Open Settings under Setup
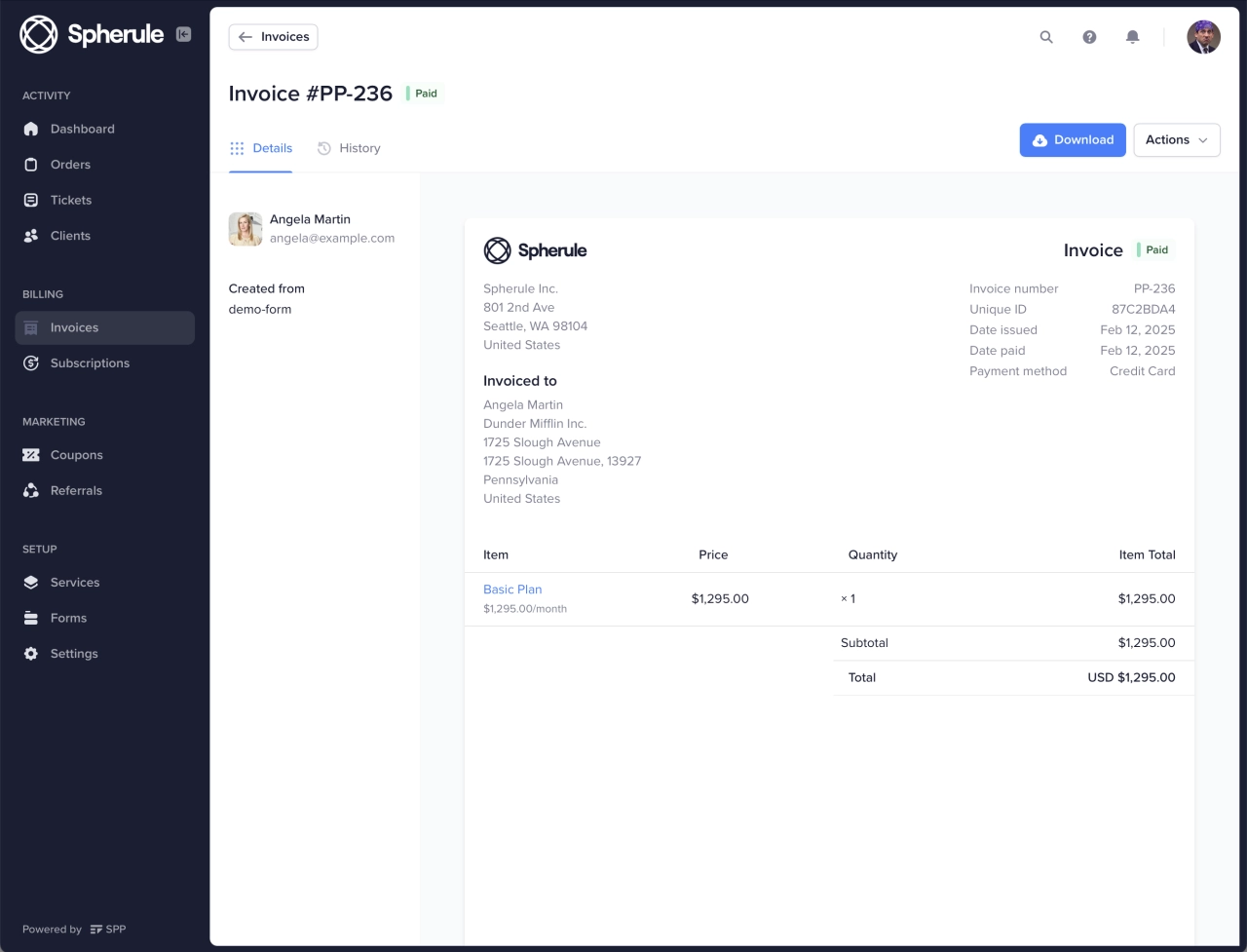This screenshot has width=1247, height=952. click(x=105, y=654)
